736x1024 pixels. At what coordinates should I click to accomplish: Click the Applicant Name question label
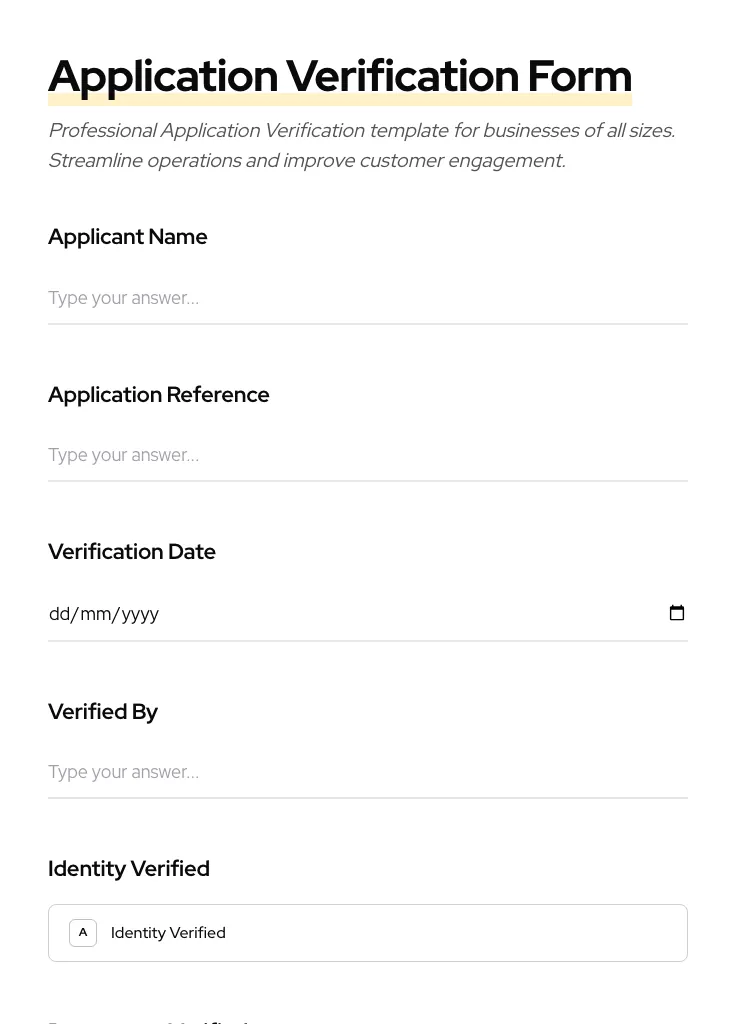[127, 237]
